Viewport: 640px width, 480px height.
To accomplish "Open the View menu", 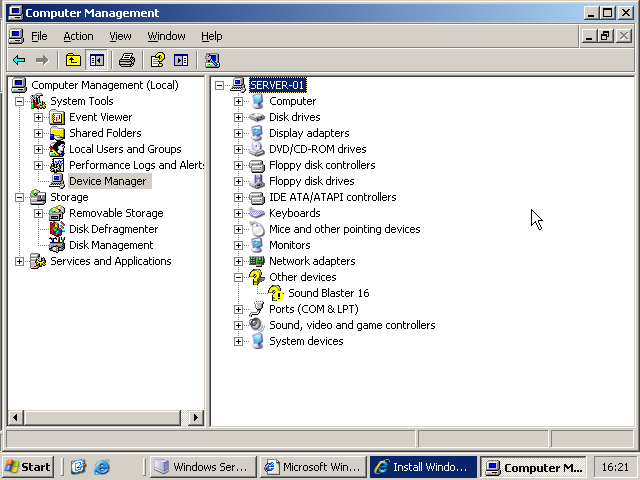I will point(120,36).
